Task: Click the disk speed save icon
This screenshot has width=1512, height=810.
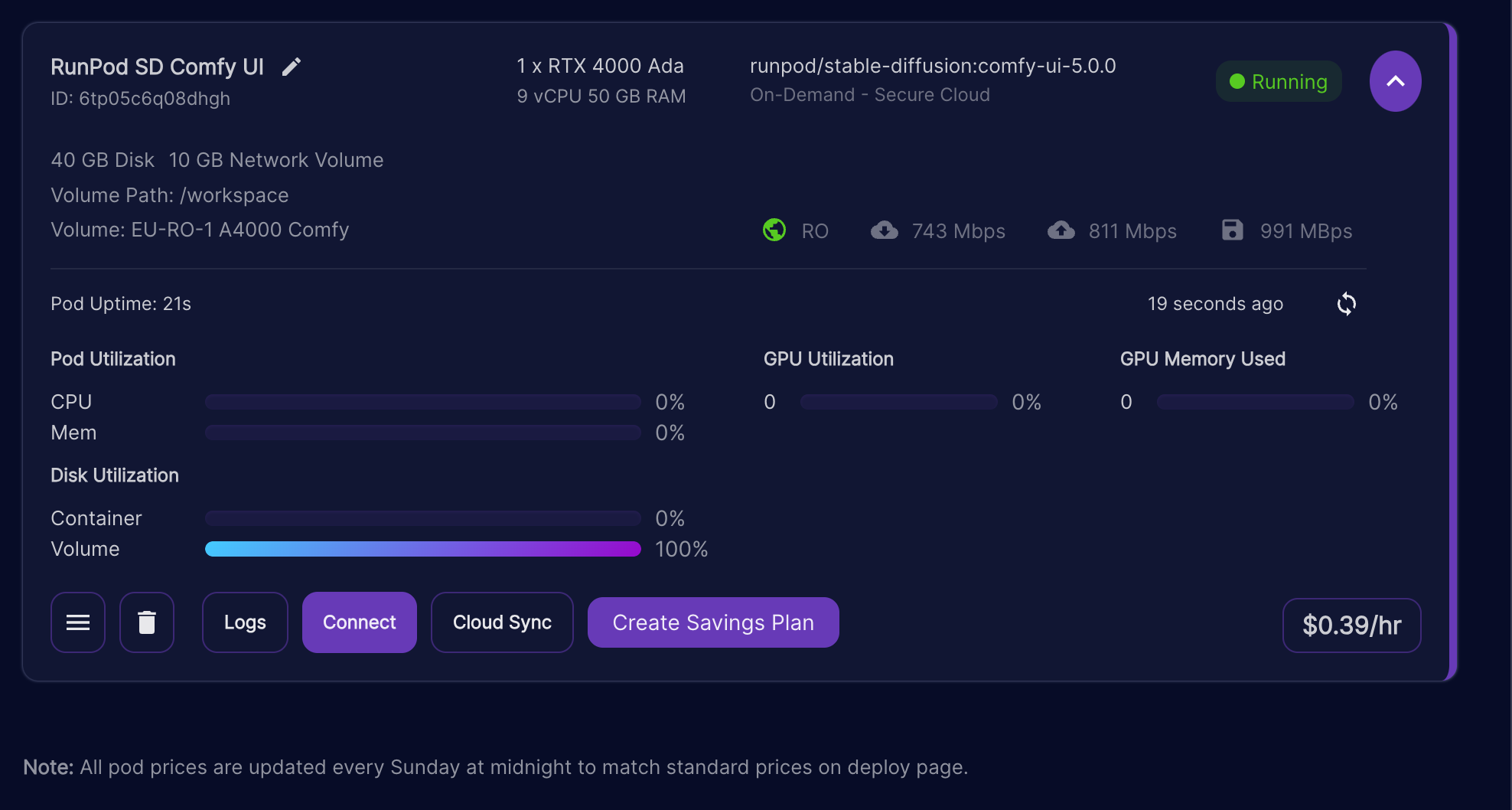Action: (1232, 230)
